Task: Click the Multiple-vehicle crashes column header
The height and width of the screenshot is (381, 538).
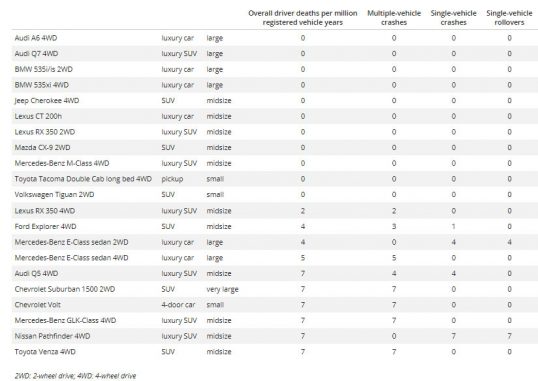Action: click(x=394, y=18)
